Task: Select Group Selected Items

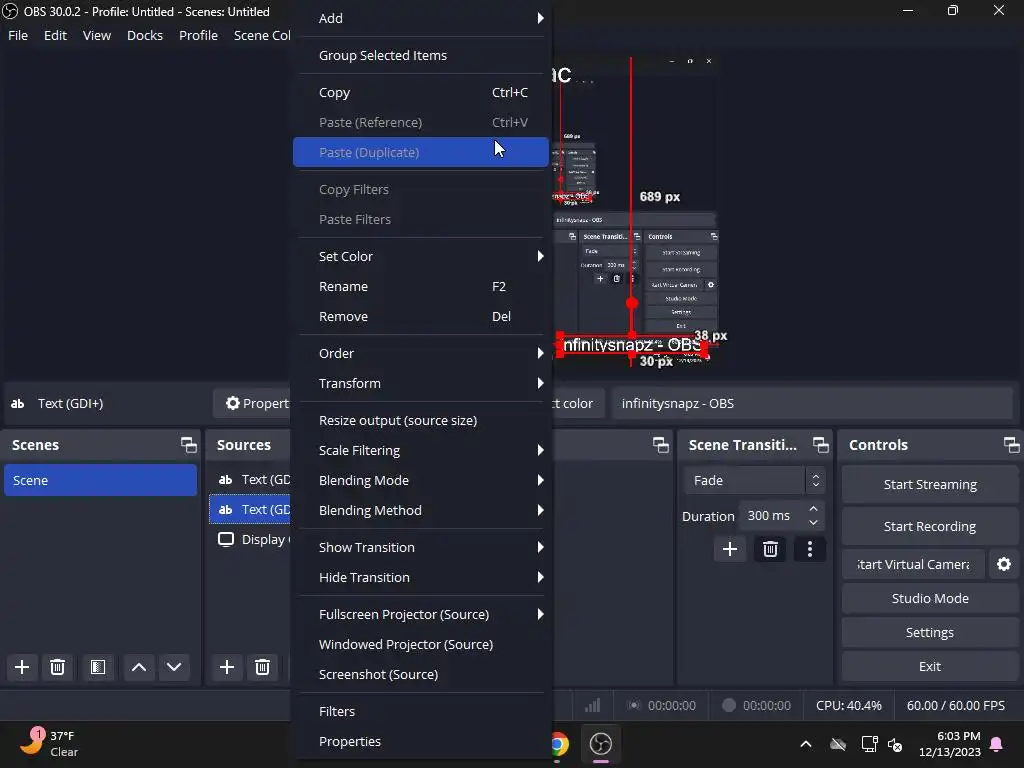Action: tap(421, 56)
